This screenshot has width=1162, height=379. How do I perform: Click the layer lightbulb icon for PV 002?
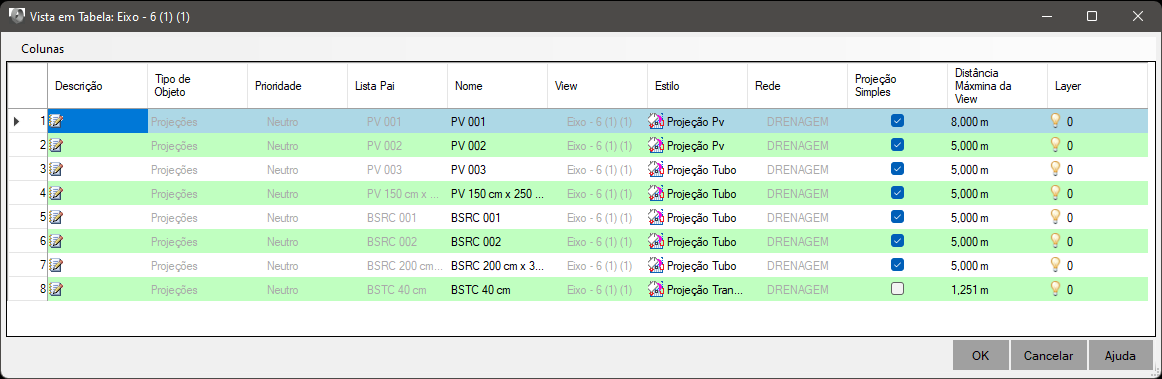click(1056, 144)
